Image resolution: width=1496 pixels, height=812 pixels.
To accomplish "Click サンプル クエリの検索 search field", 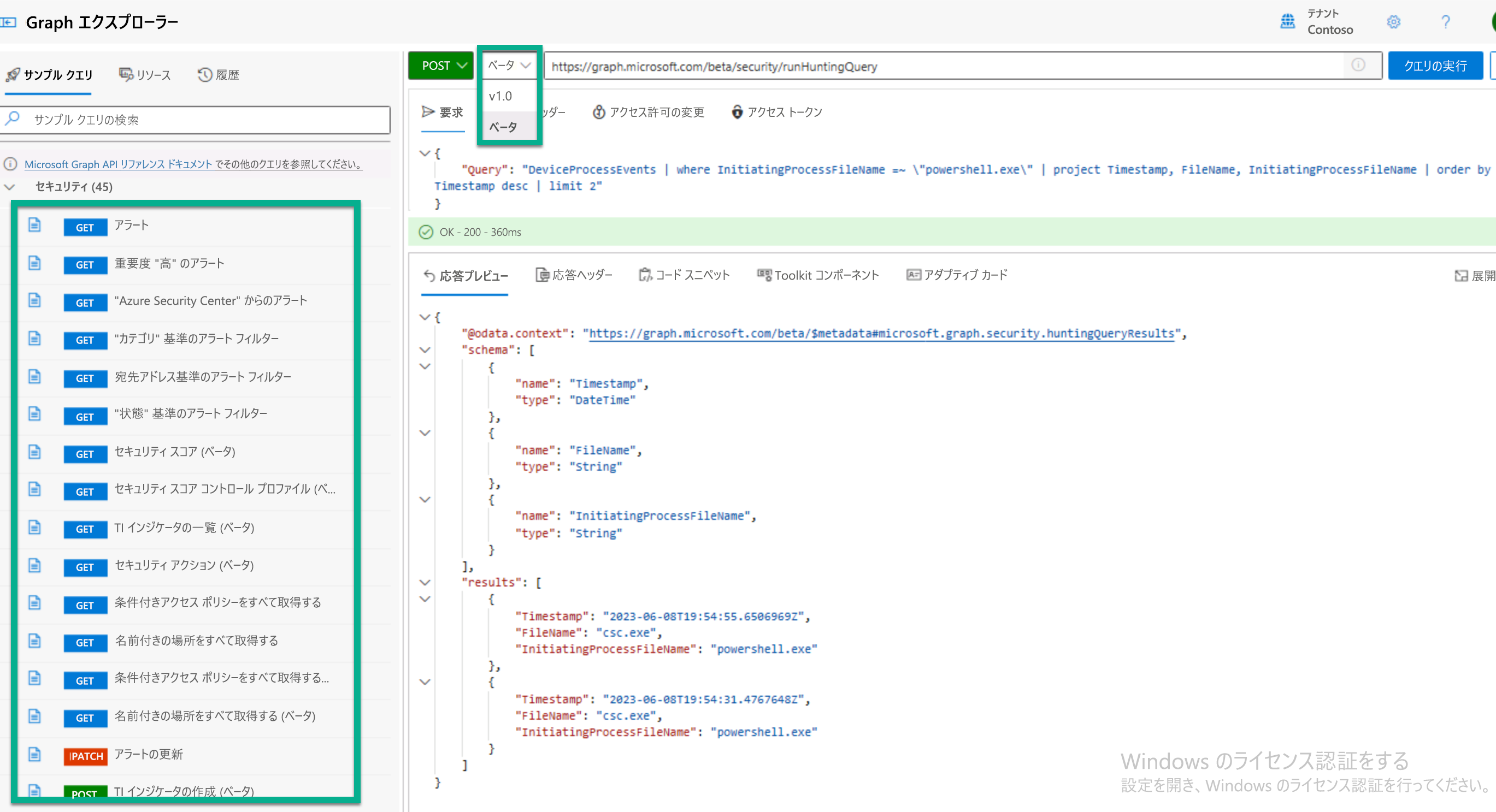I will point(195,120).
